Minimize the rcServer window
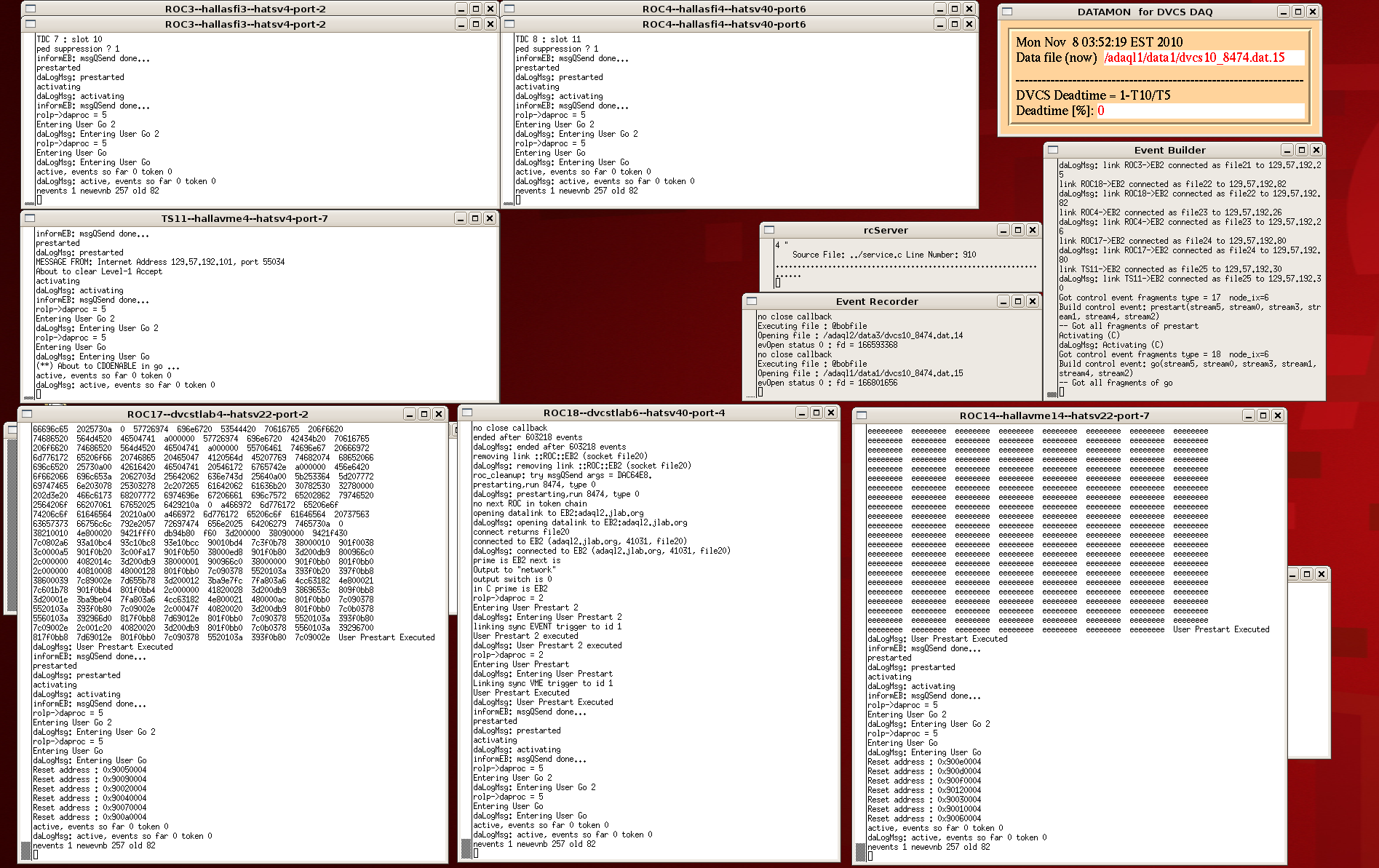Screen dimensions: 1379x868 (1004, 230)
